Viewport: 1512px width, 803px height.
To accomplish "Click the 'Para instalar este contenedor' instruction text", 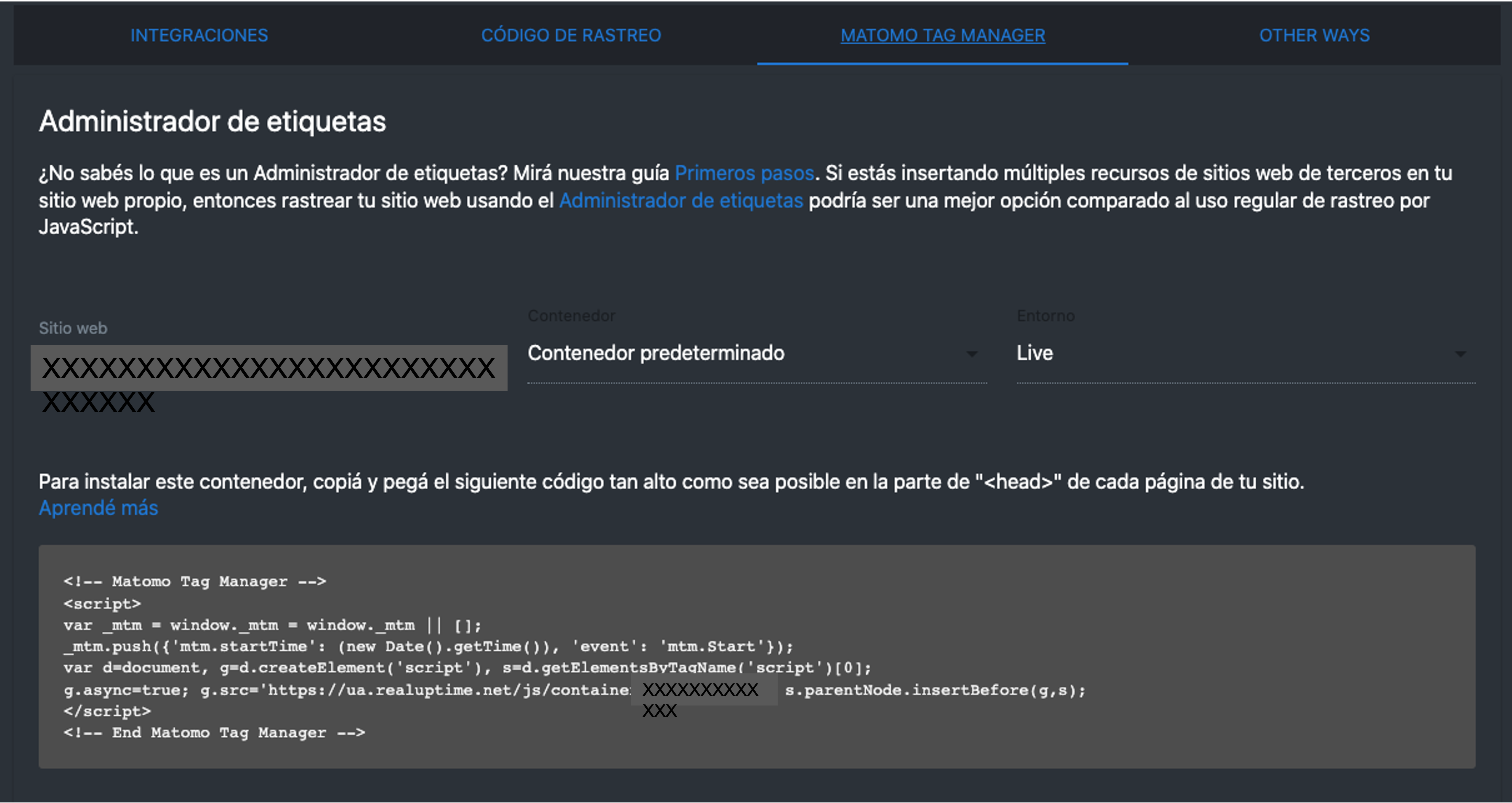I will click(671, 482).
